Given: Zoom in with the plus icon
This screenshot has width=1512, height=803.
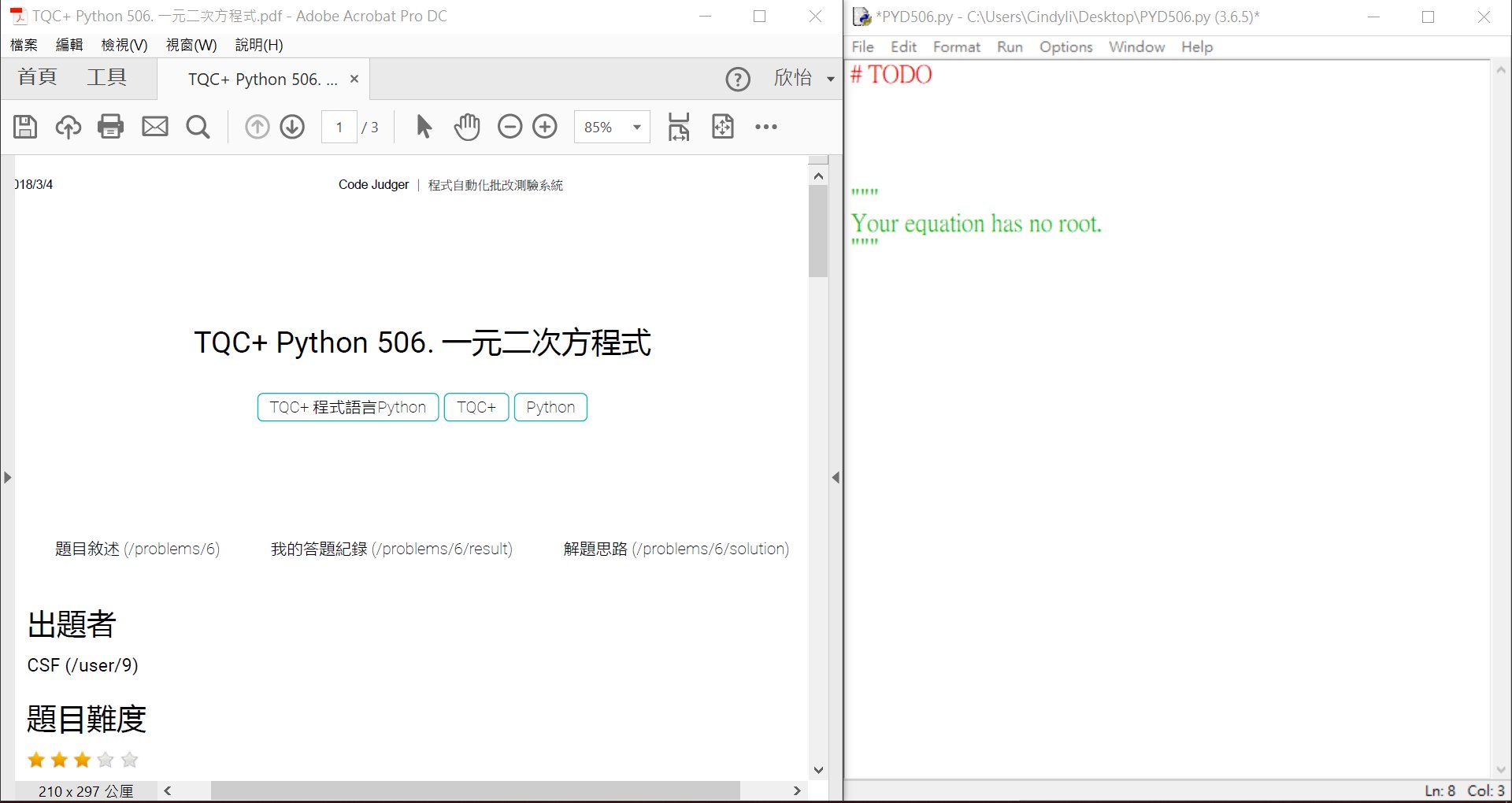Looking at the screenshot, I should click(x=545, y=127).
